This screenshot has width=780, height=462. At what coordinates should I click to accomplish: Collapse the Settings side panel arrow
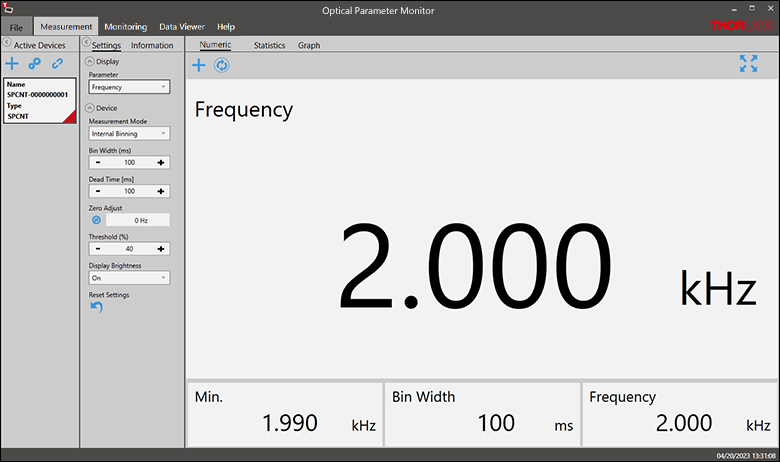click(85, 45)
